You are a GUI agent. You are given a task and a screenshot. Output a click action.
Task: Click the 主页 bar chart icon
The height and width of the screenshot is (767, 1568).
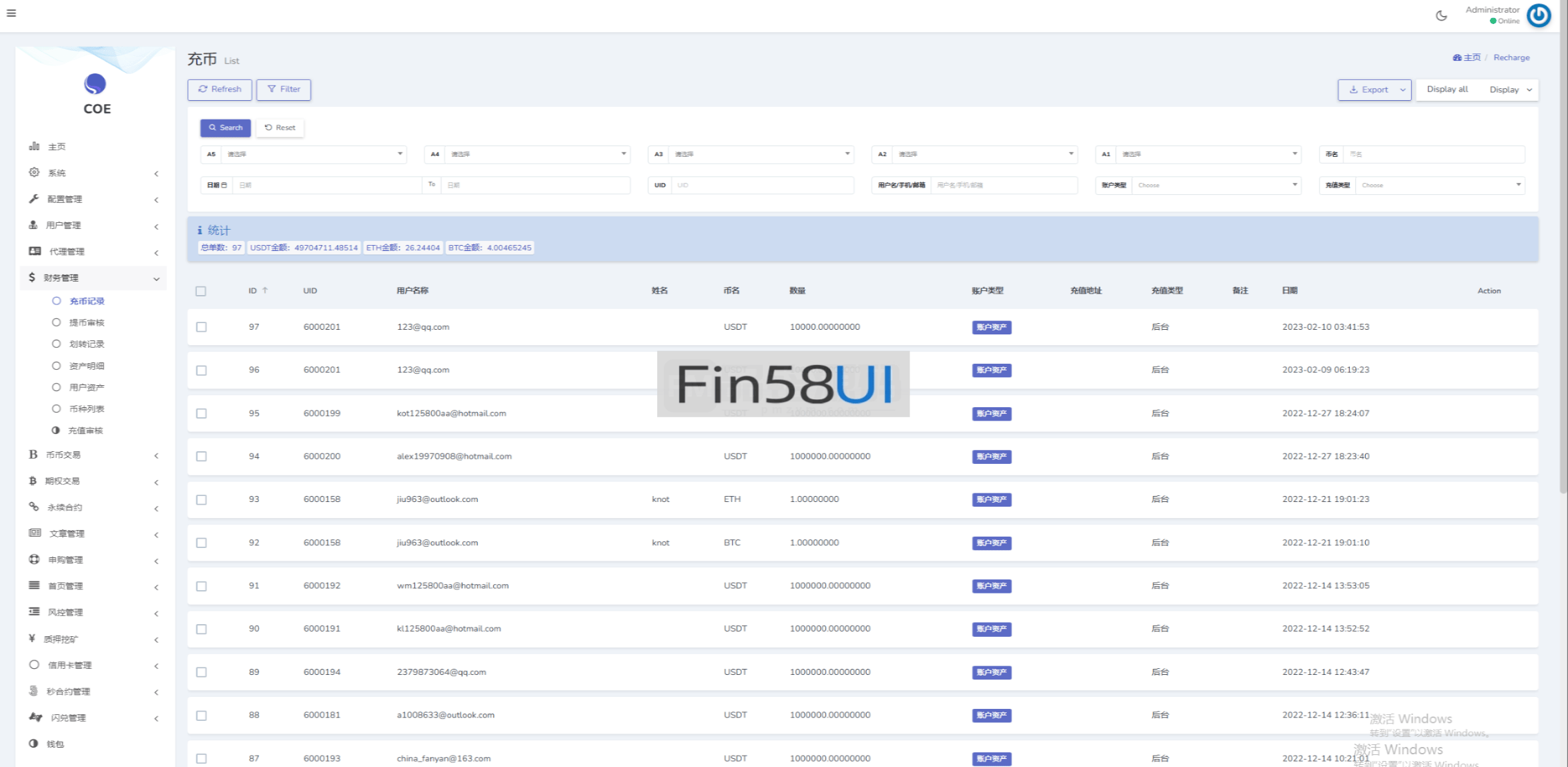(x=34, y=146)
